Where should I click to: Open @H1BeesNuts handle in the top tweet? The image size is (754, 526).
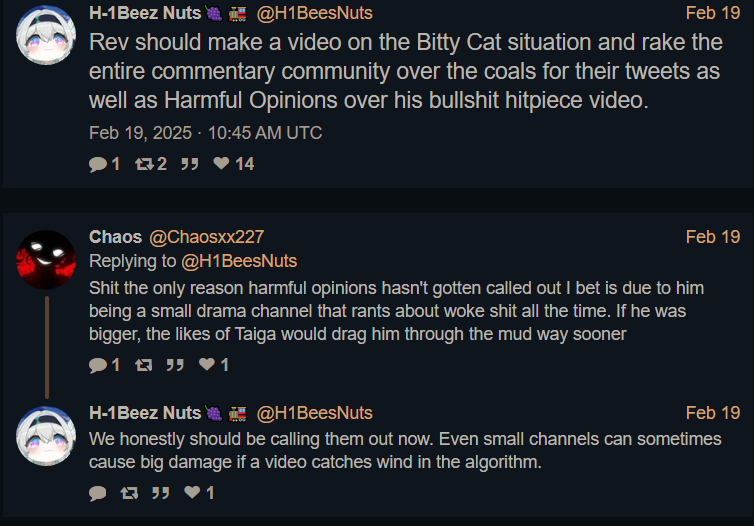coord(314,13)
